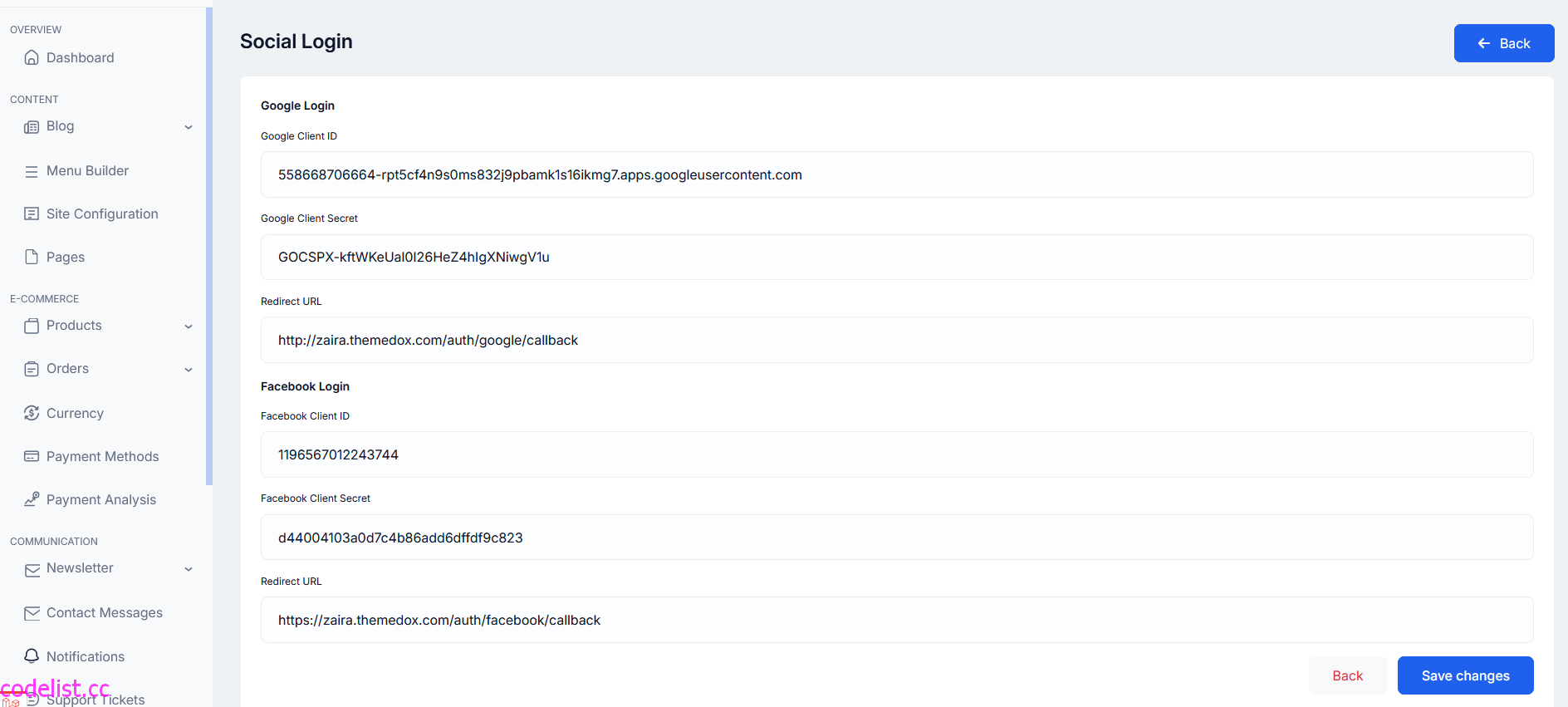Navigate to Pages section
Viewport: 1568px width, 707px height.
(x=66, y=257)
